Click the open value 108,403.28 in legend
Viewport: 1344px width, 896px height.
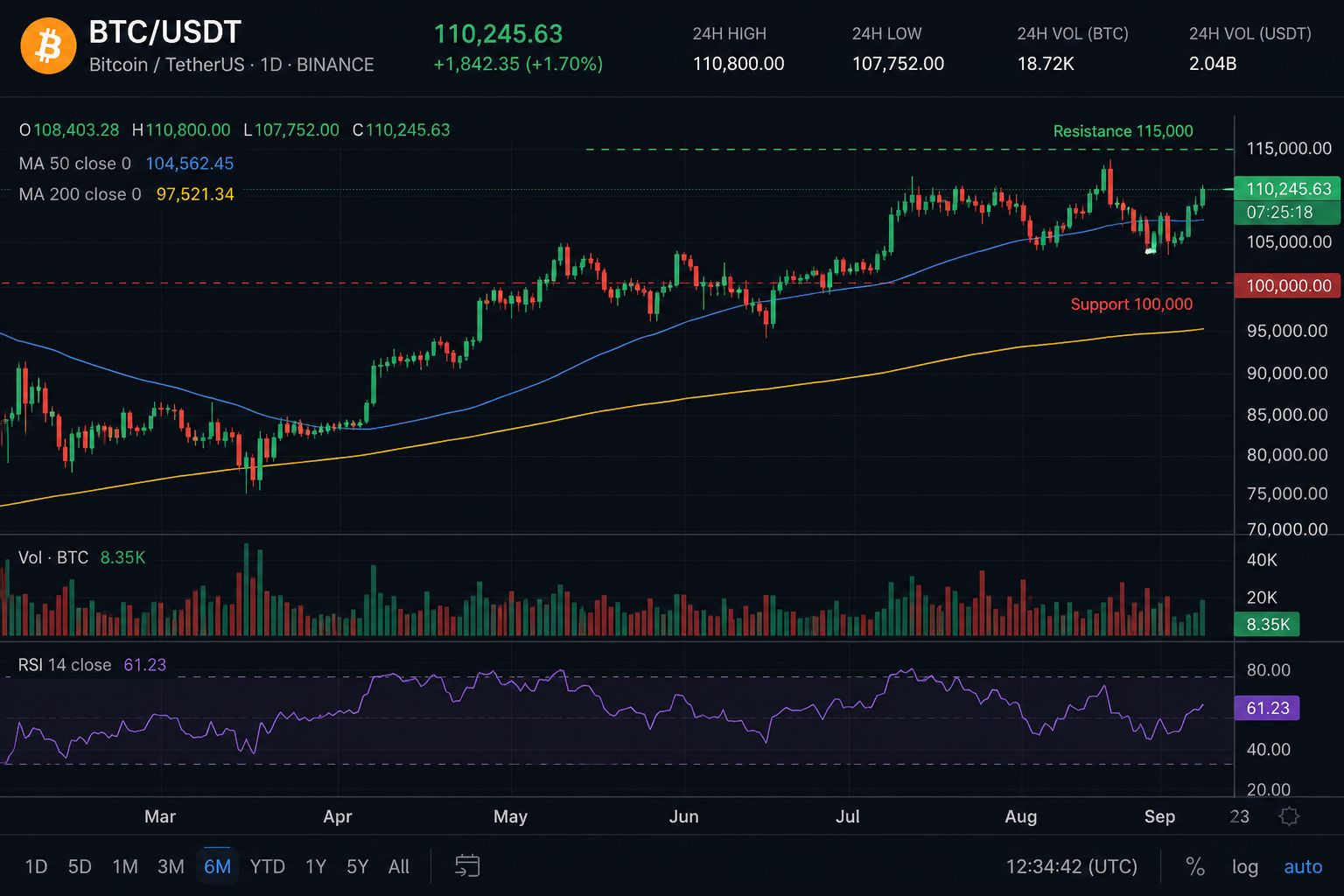click(x=76, y=130)
